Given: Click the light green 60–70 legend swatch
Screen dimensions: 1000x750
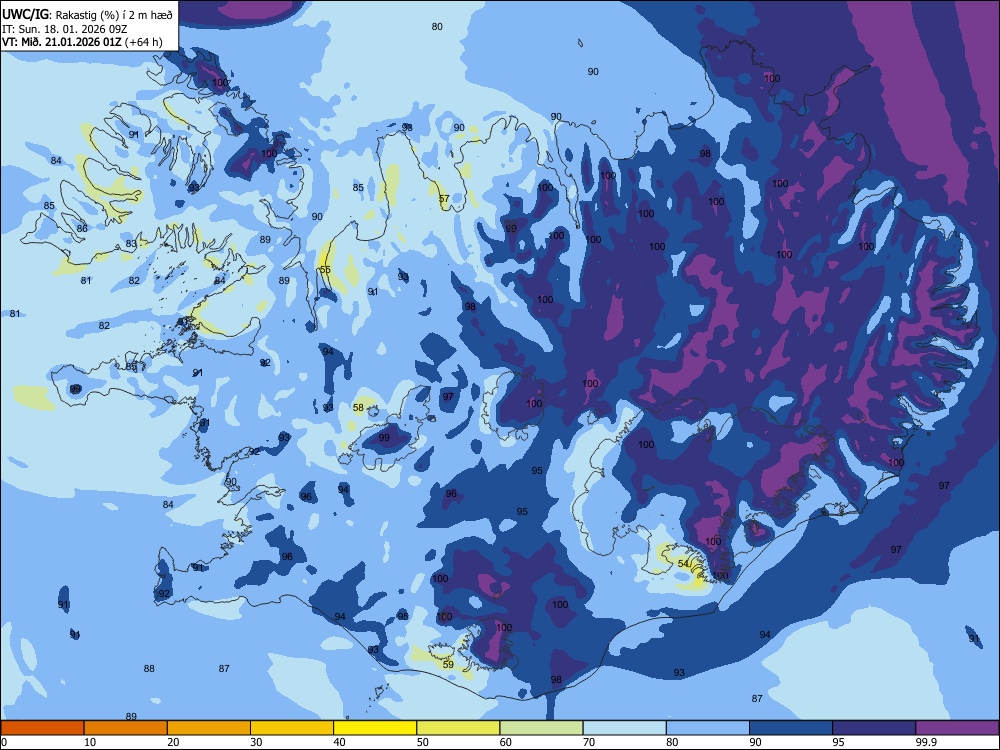Looking at the screenshot, I should tap(541, 728).
